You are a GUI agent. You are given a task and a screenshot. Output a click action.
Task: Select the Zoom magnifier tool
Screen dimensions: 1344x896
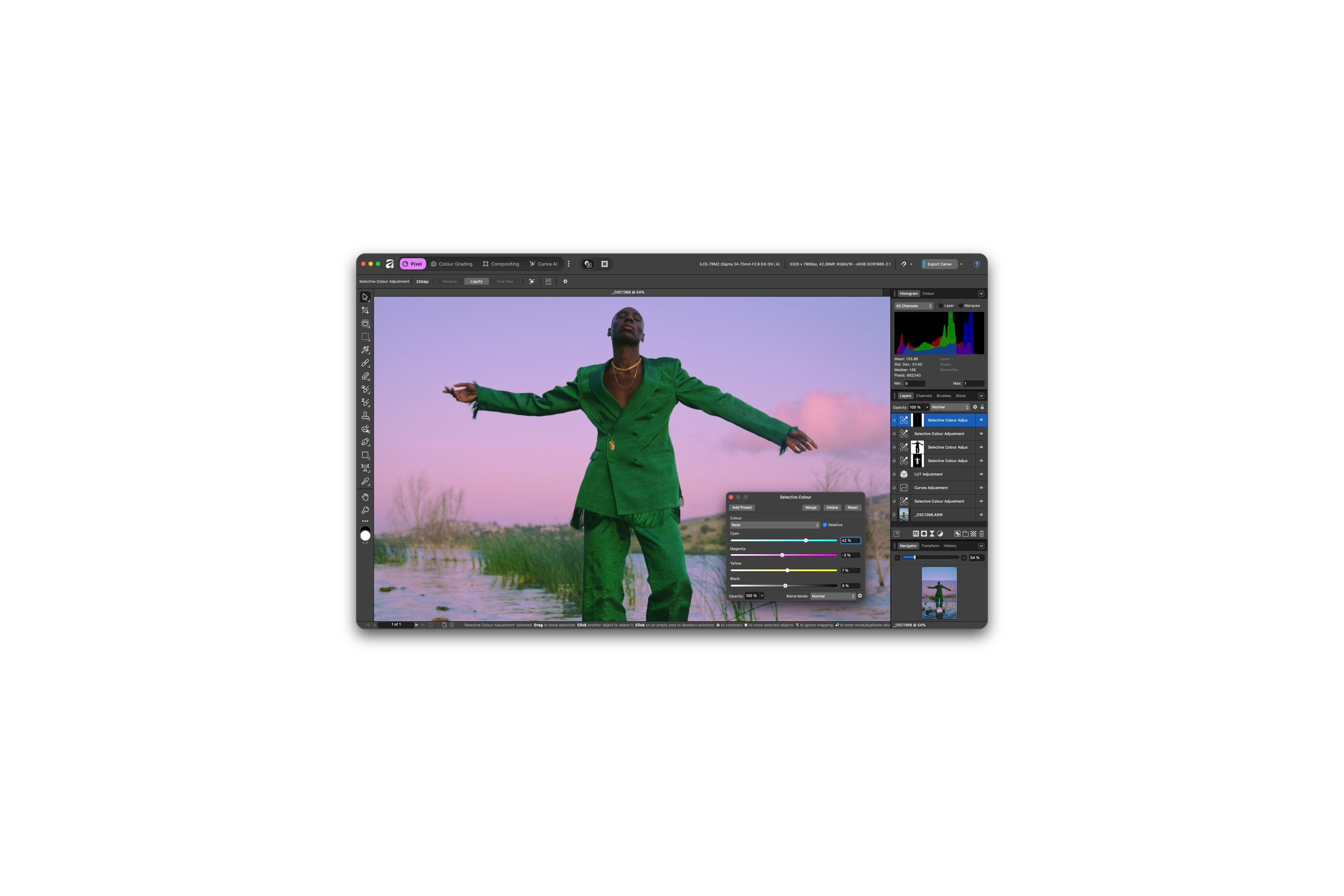365,510
